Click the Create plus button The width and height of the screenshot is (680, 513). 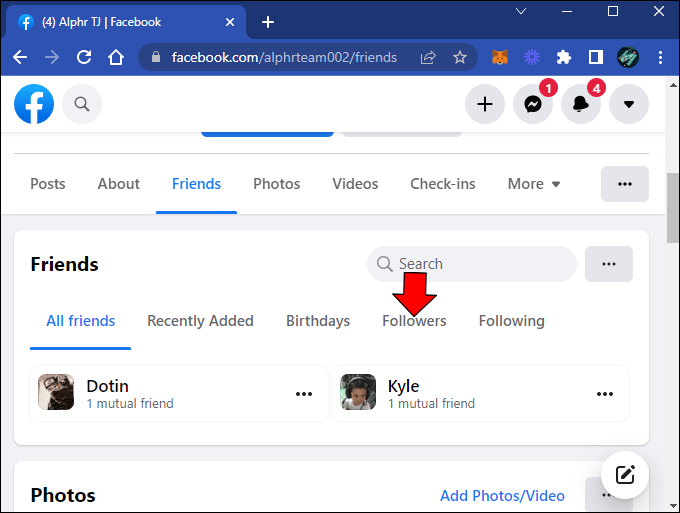[x=485, y=104]
